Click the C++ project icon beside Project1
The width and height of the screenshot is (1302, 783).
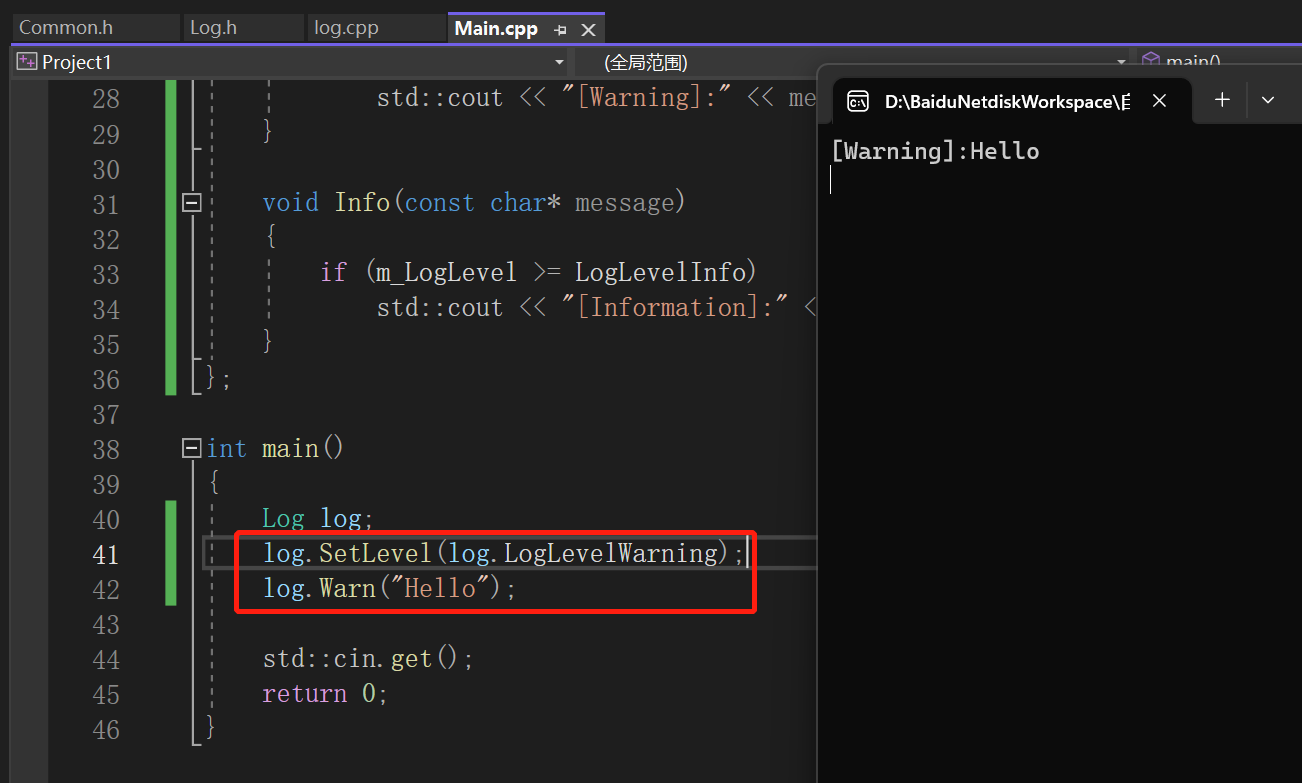point(27,62)
